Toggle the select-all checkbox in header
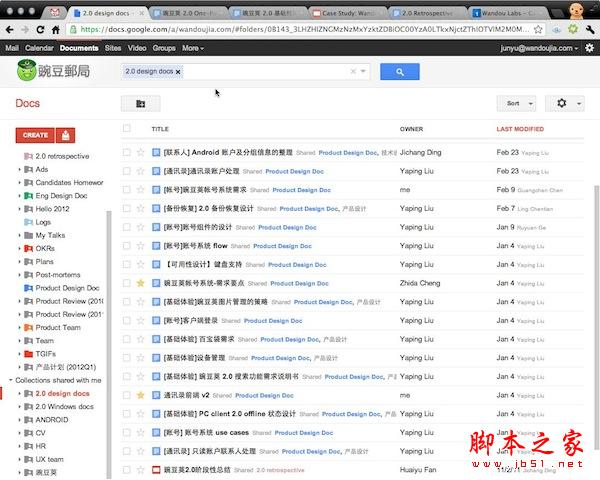The width and height of the screenshot is (600, 480). tap(127, 128)
